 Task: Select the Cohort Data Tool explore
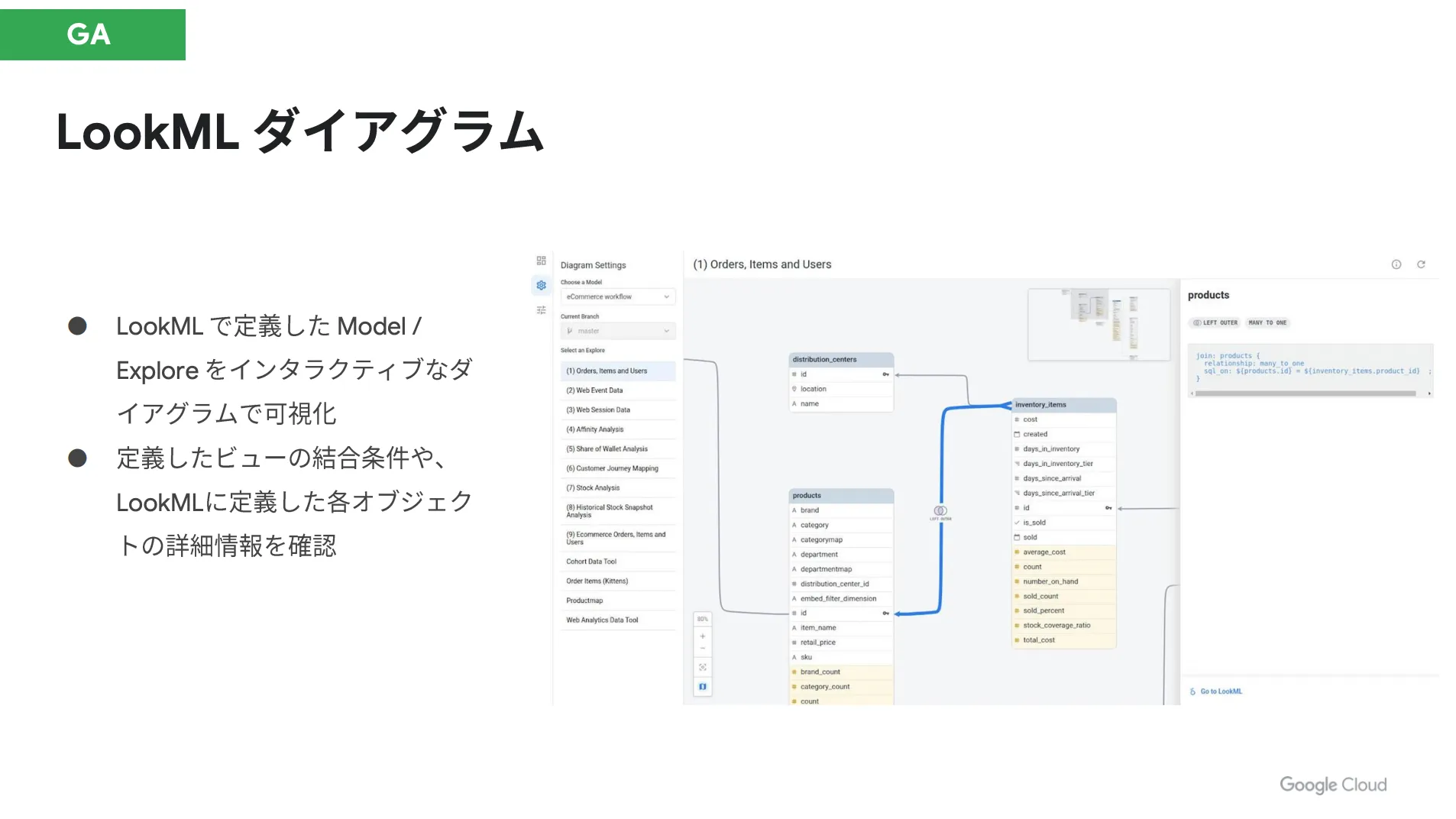pyautogui.click(x=617, y=562)
